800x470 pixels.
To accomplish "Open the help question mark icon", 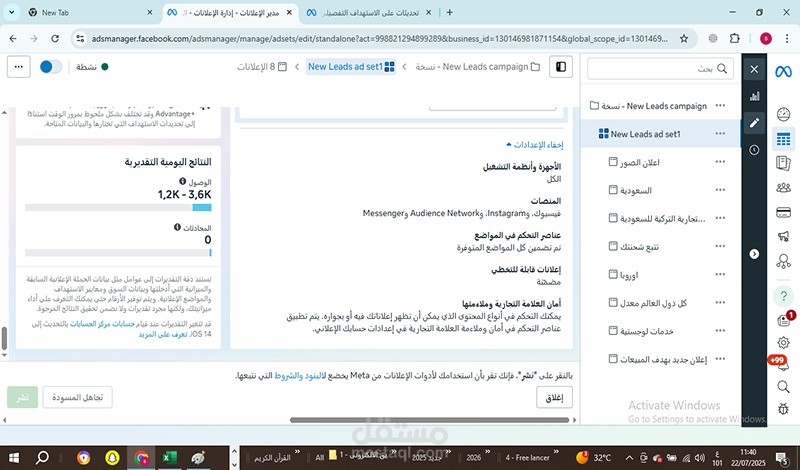I will coord(783,295).
